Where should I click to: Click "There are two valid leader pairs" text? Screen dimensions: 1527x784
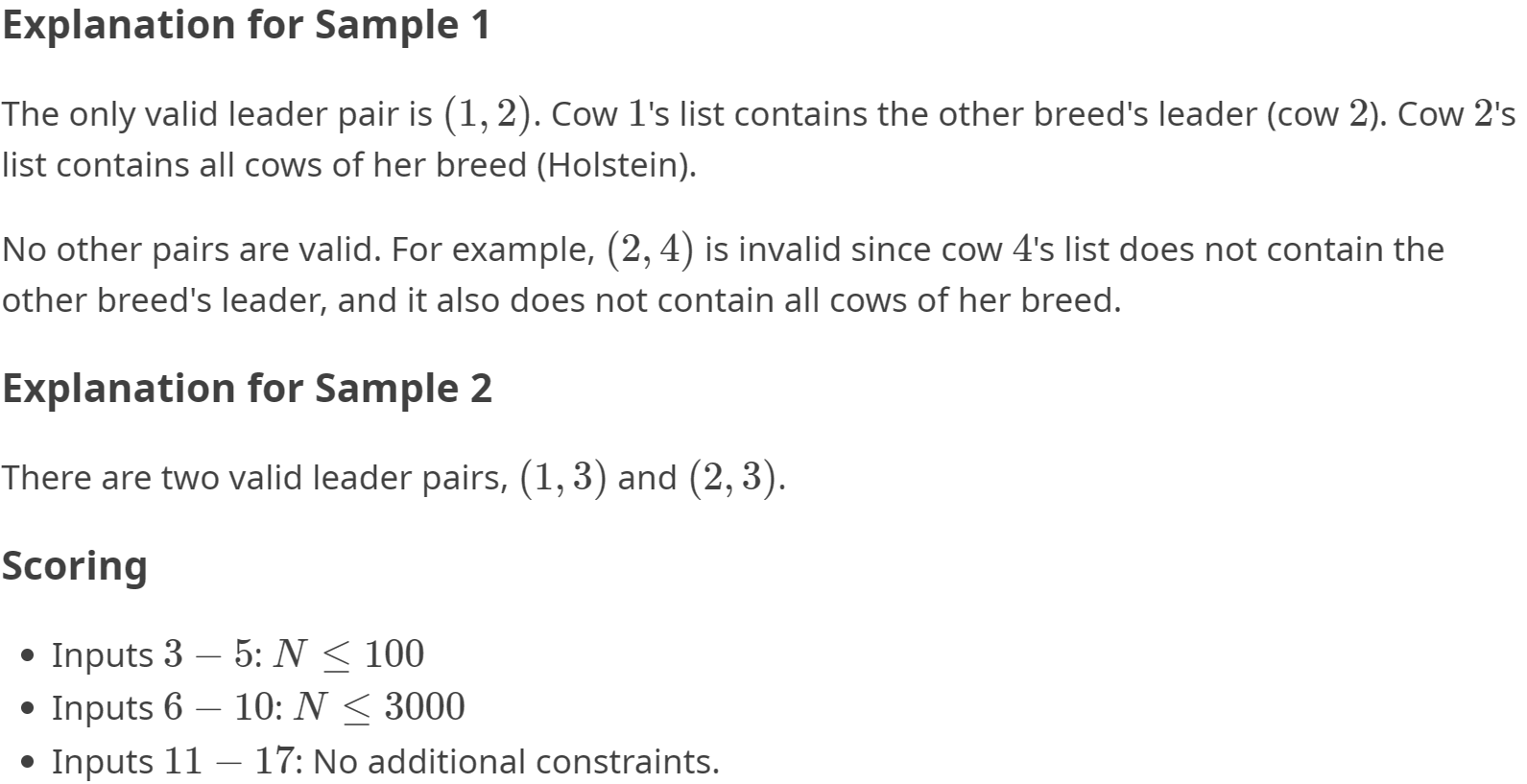(x=254, y=477)
